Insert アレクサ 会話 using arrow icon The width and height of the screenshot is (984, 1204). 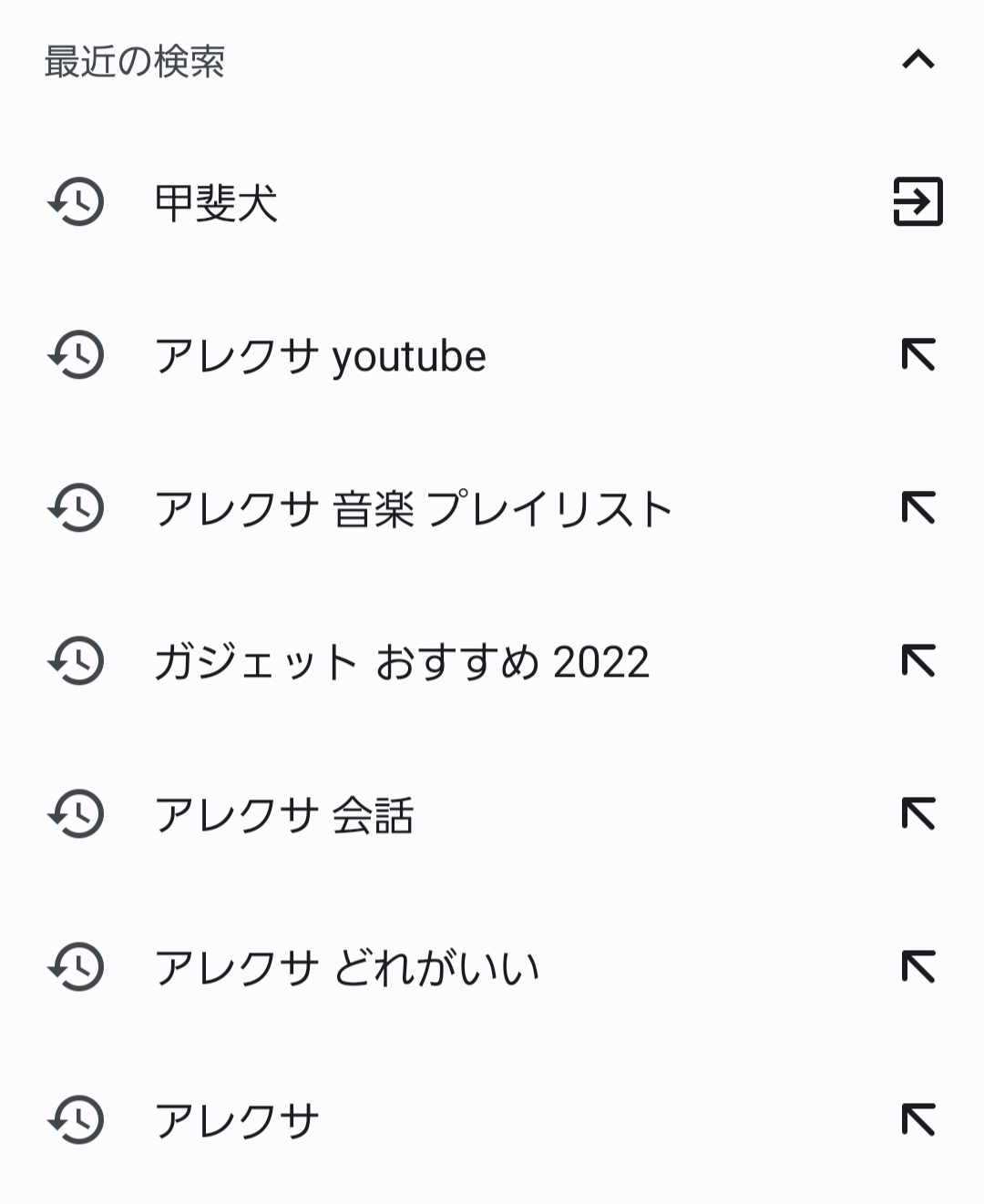tap(917, 813)
